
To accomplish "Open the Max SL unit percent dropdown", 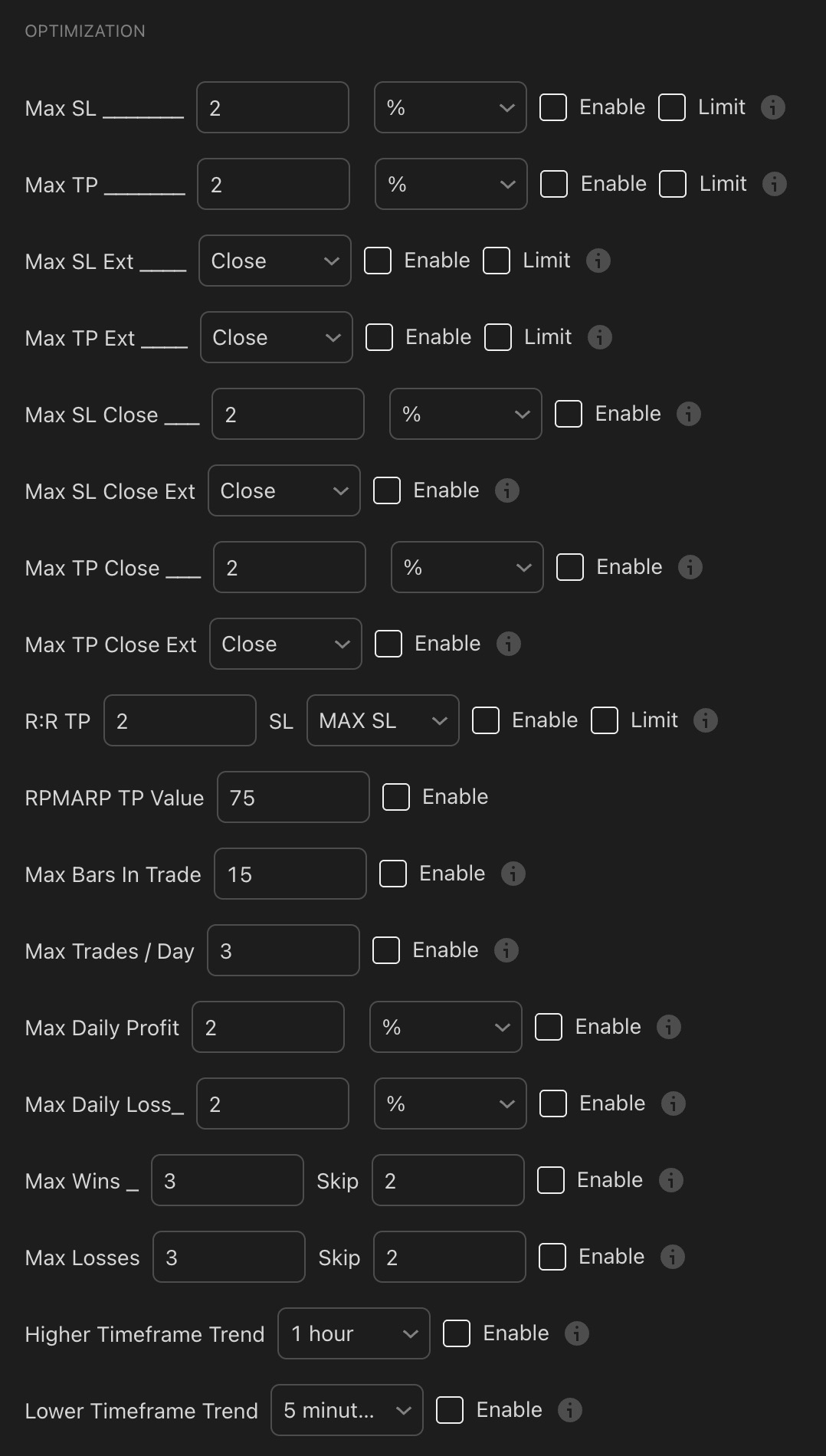I will coord(450,107).
